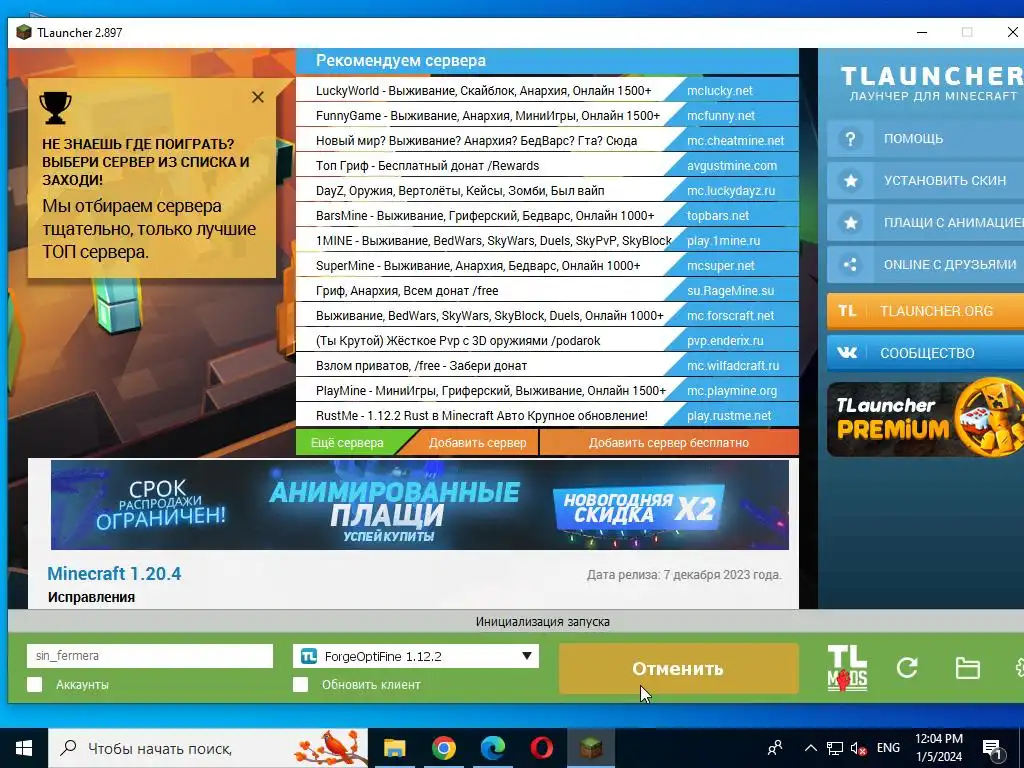Click the refresh arrow icon
Viewport: 1024px width, 768px height.
(x=907, y=667)
